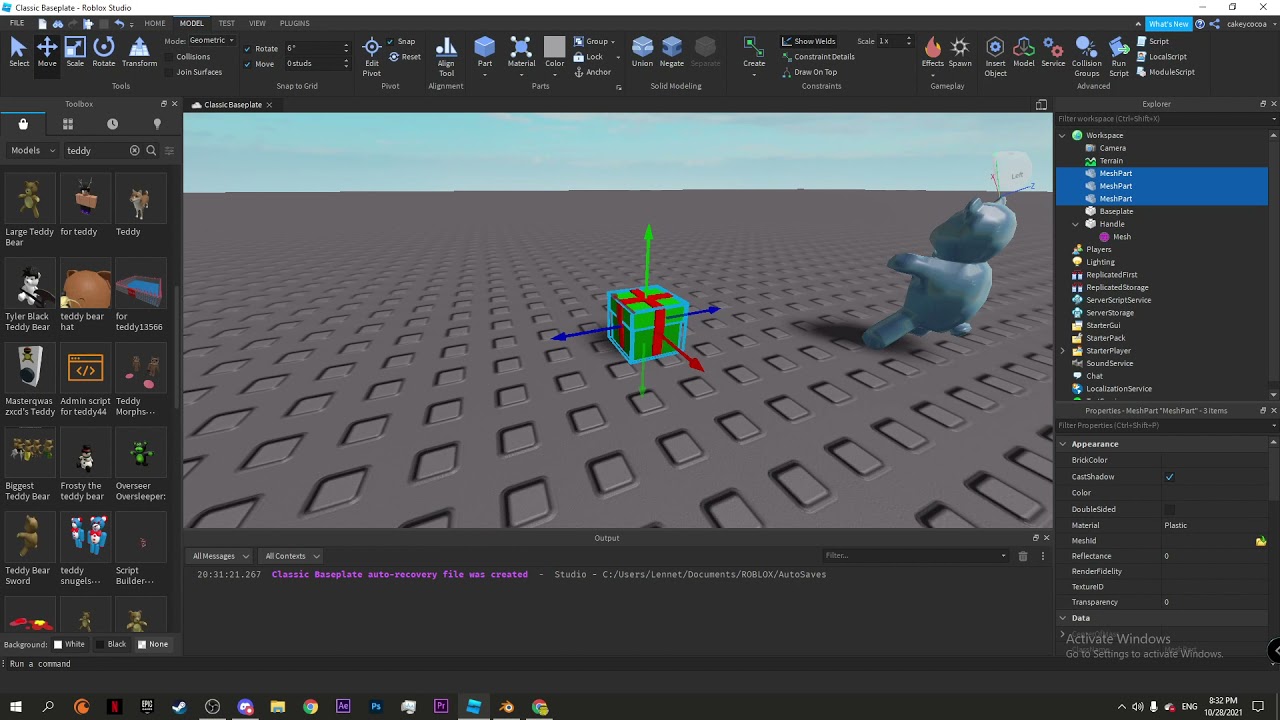Insert a LocalScript
The width and height of the screenshot is (1280, 720).
tap(1161, 57)
